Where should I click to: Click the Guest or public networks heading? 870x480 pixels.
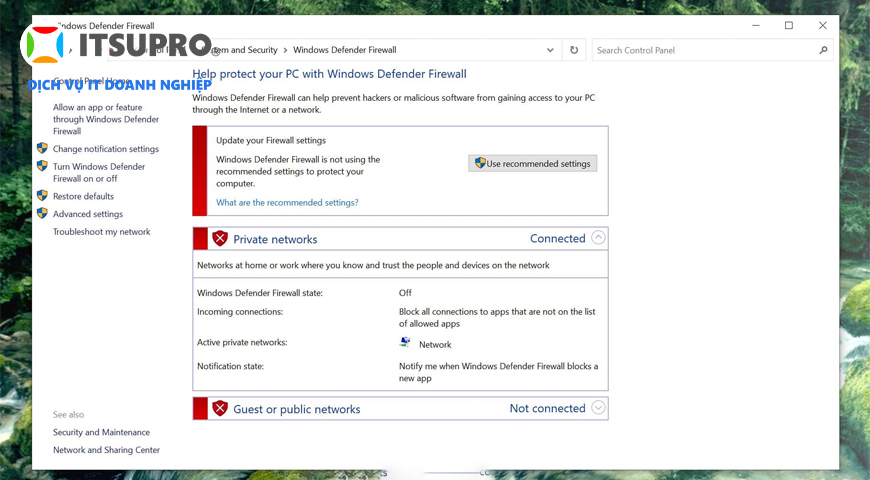297,409
